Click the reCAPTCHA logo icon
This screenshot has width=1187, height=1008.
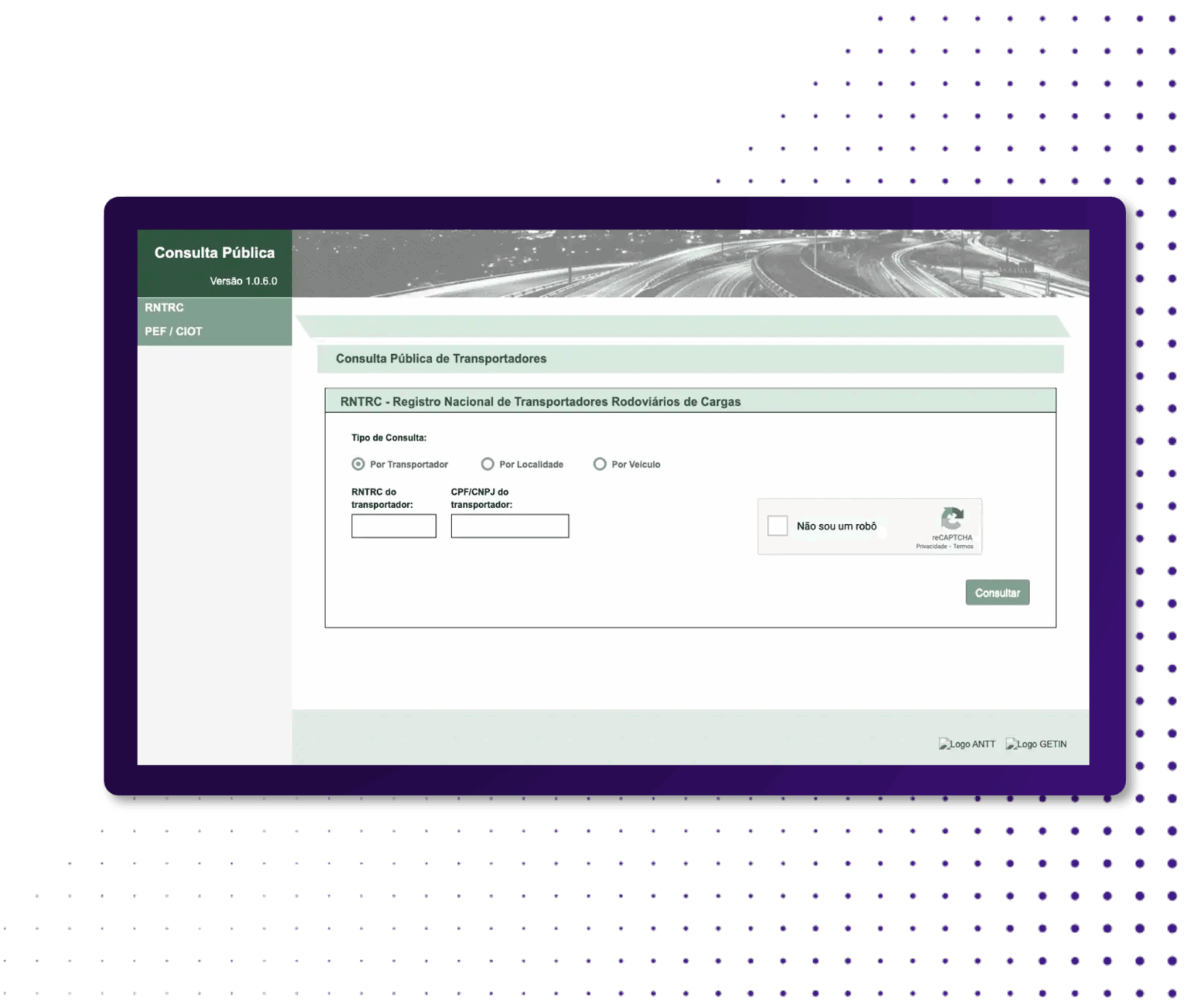(952, 519)
